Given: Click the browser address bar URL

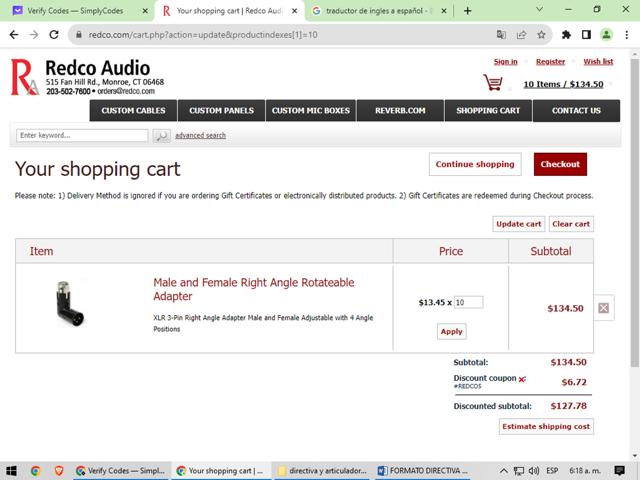Looking at the screenshot, I should pos(203,35).
